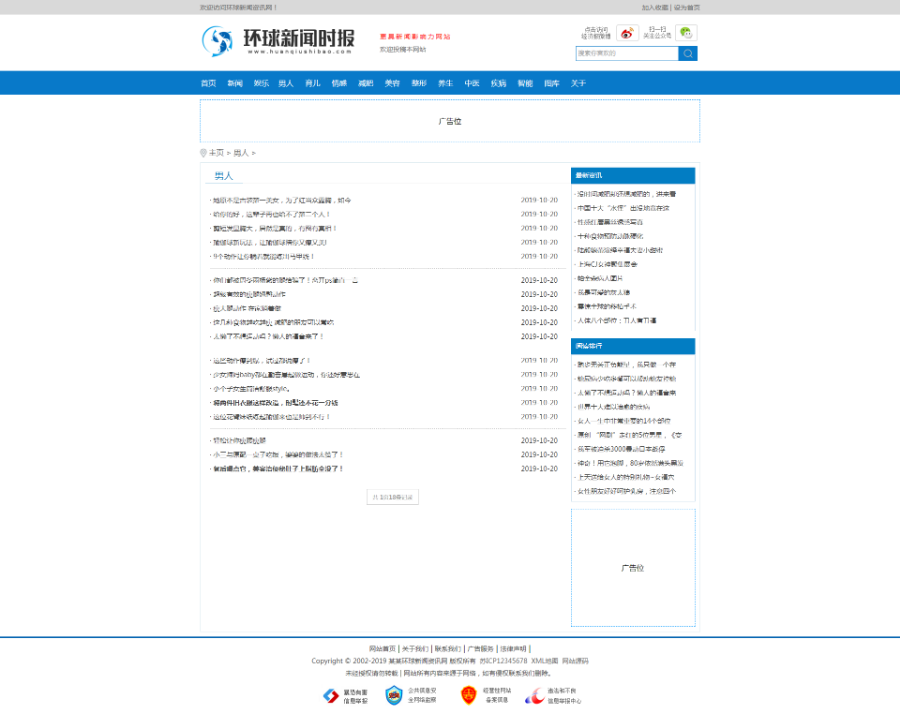Click the location pin icon in breadcrumb
Viewport: 900px width, 728px height.
[x=203, y=153]
